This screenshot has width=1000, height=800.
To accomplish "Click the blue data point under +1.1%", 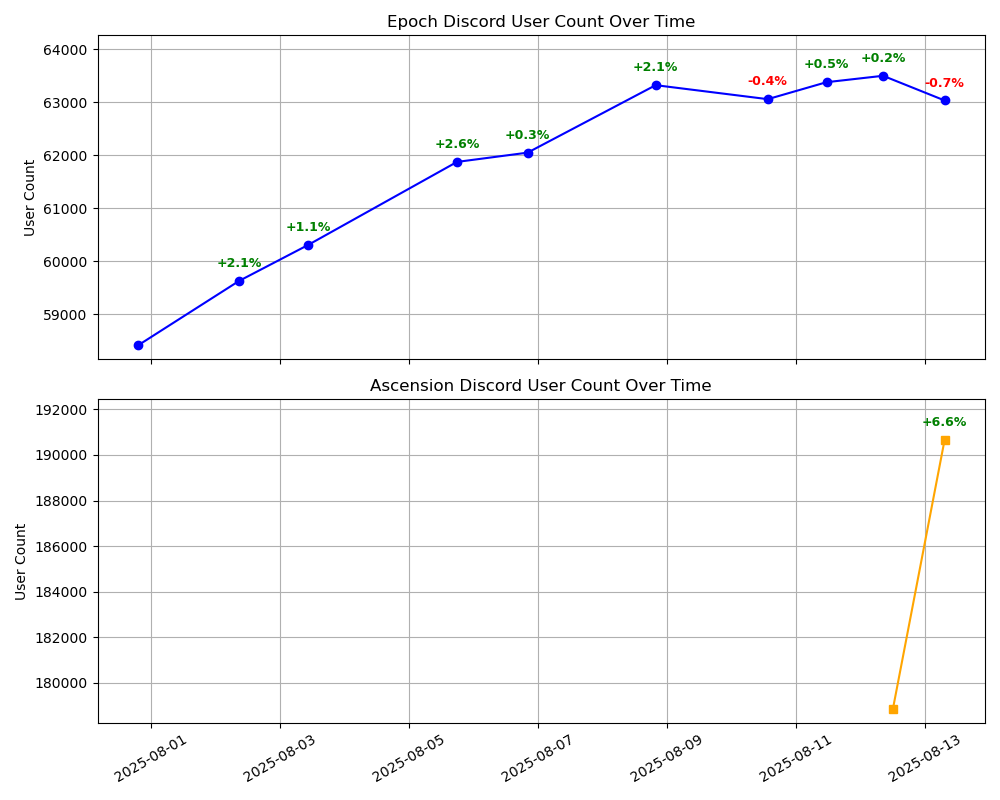I will click(x=308, y=246).
